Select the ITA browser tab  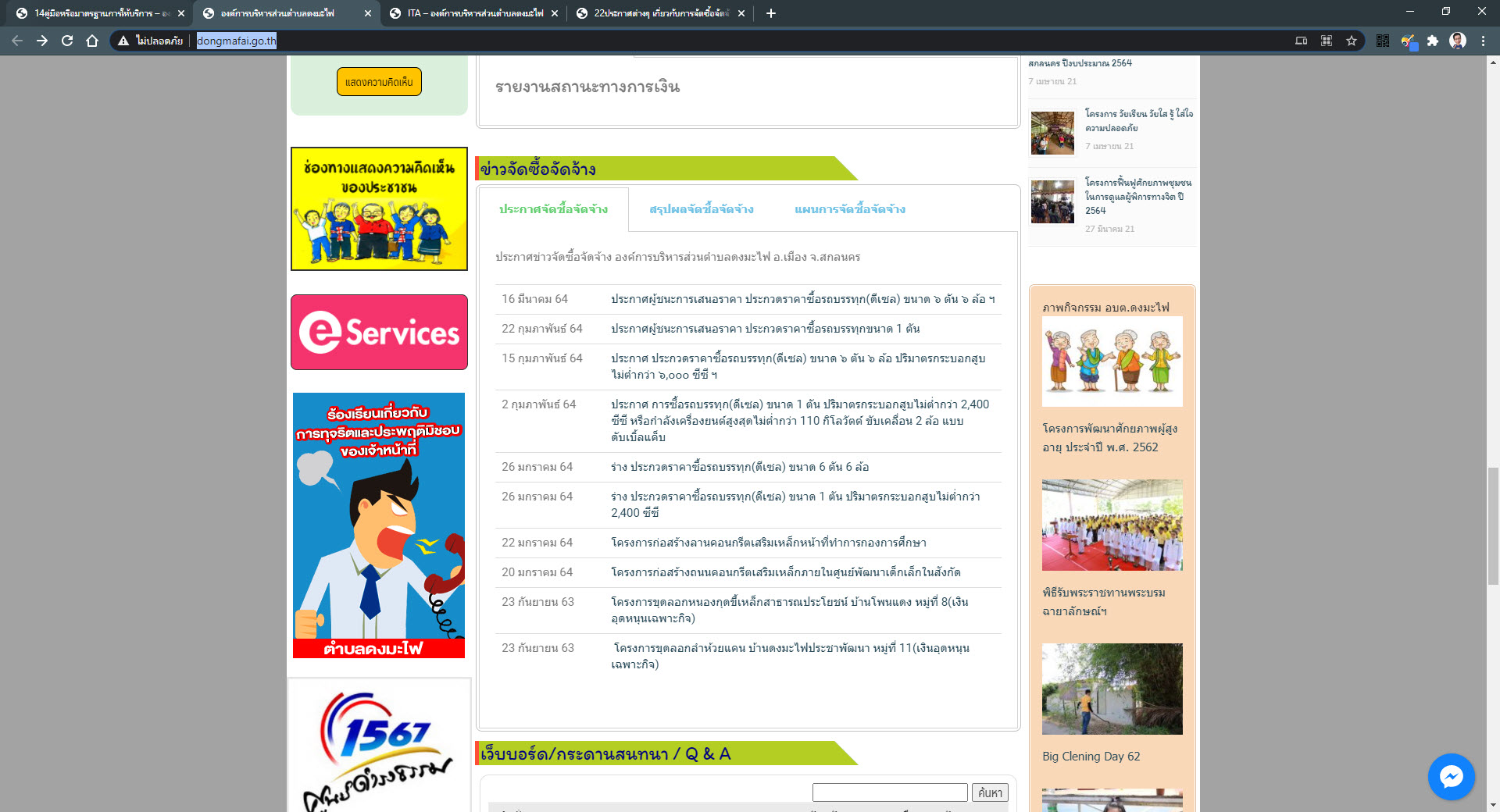[x=474, y=13]
